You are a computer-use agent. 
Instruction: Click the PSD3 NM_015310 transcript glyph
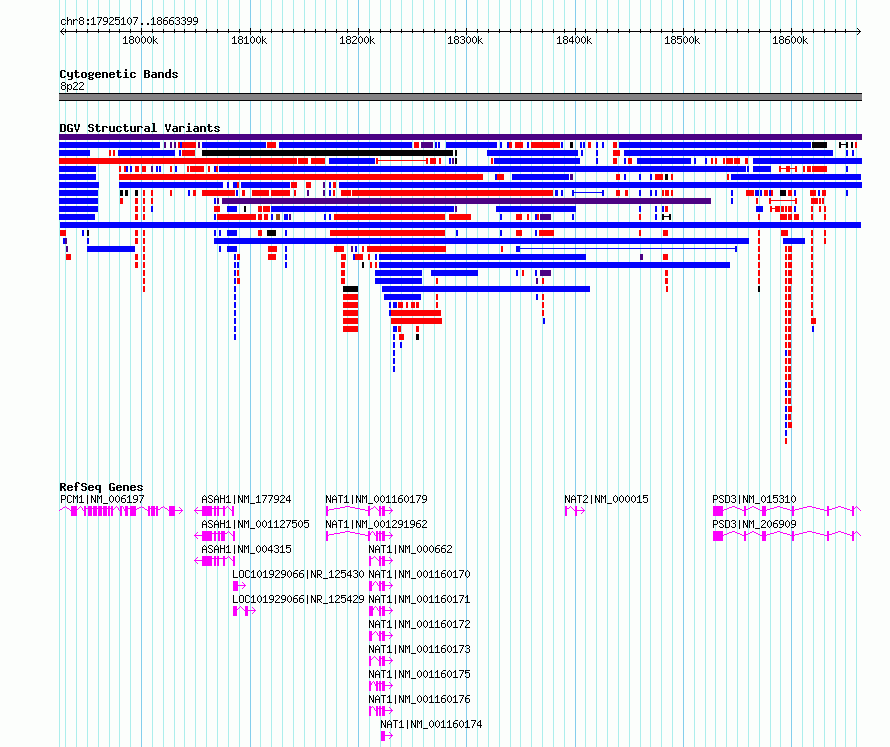point(787,511)
